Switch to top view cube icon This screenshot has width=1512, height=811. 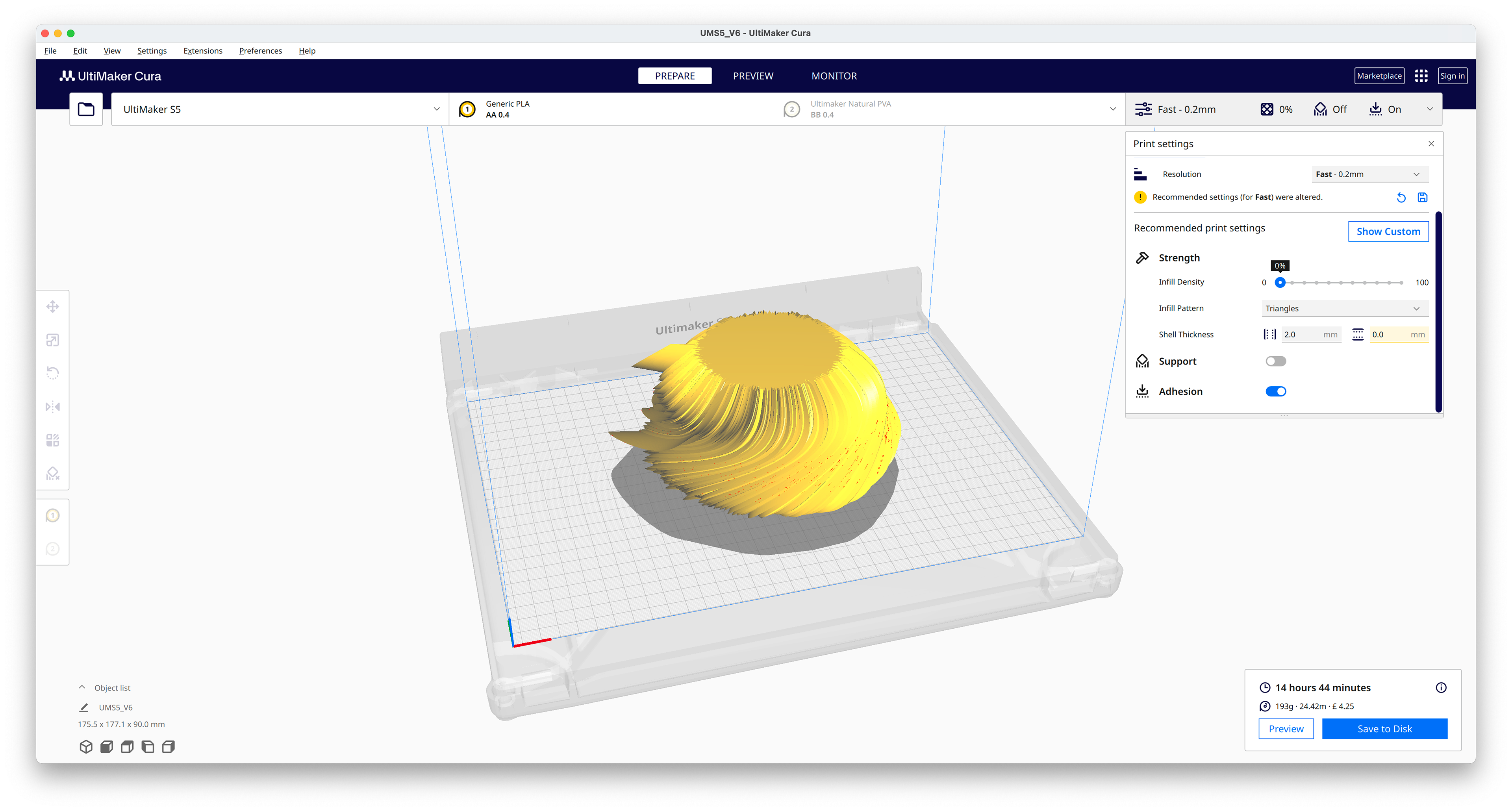(x=127, y=746)
